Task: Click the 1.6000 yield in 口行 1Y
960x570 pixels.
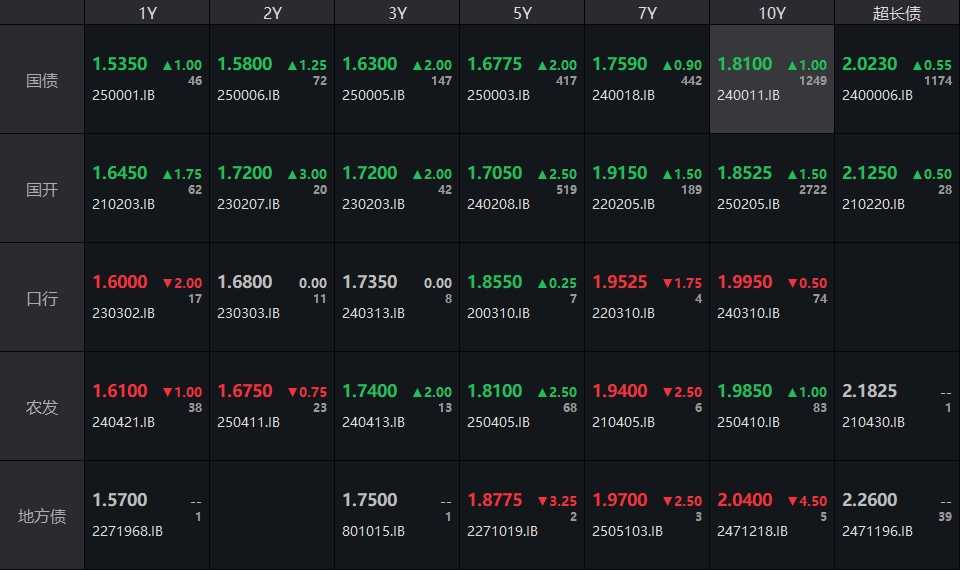Action: [120, 282]
